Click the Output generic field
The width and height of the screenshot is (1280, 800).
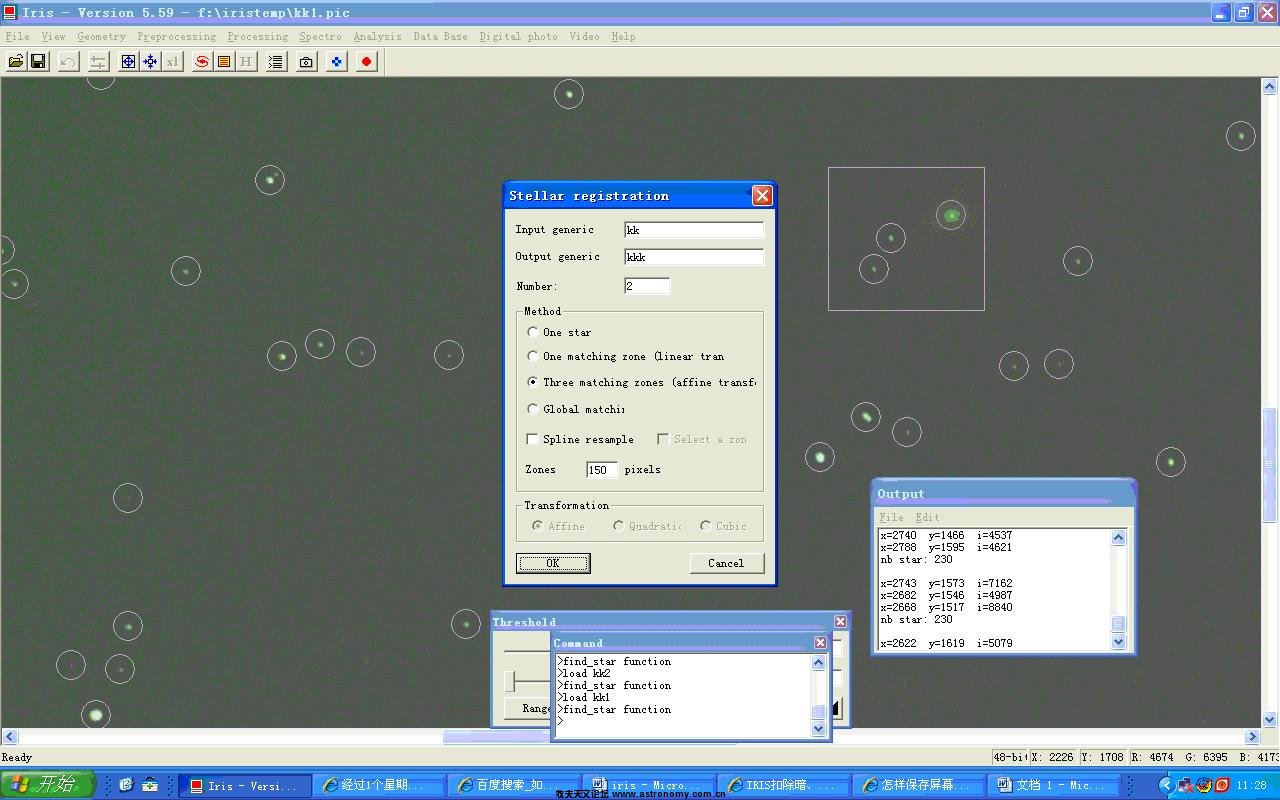click(x=693, y=257)
